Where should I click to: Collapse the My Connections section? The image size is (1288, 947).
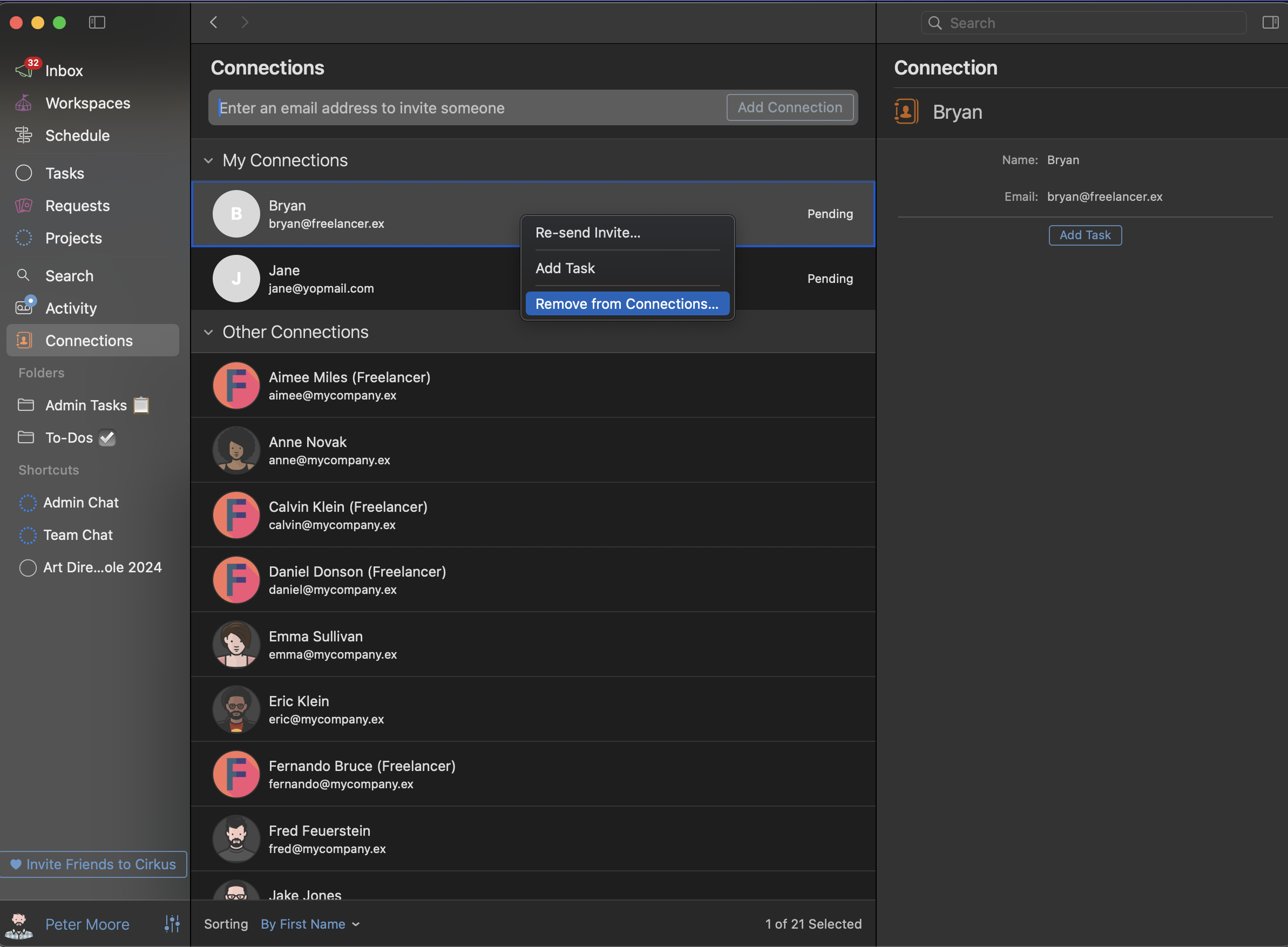coord(209,160)
